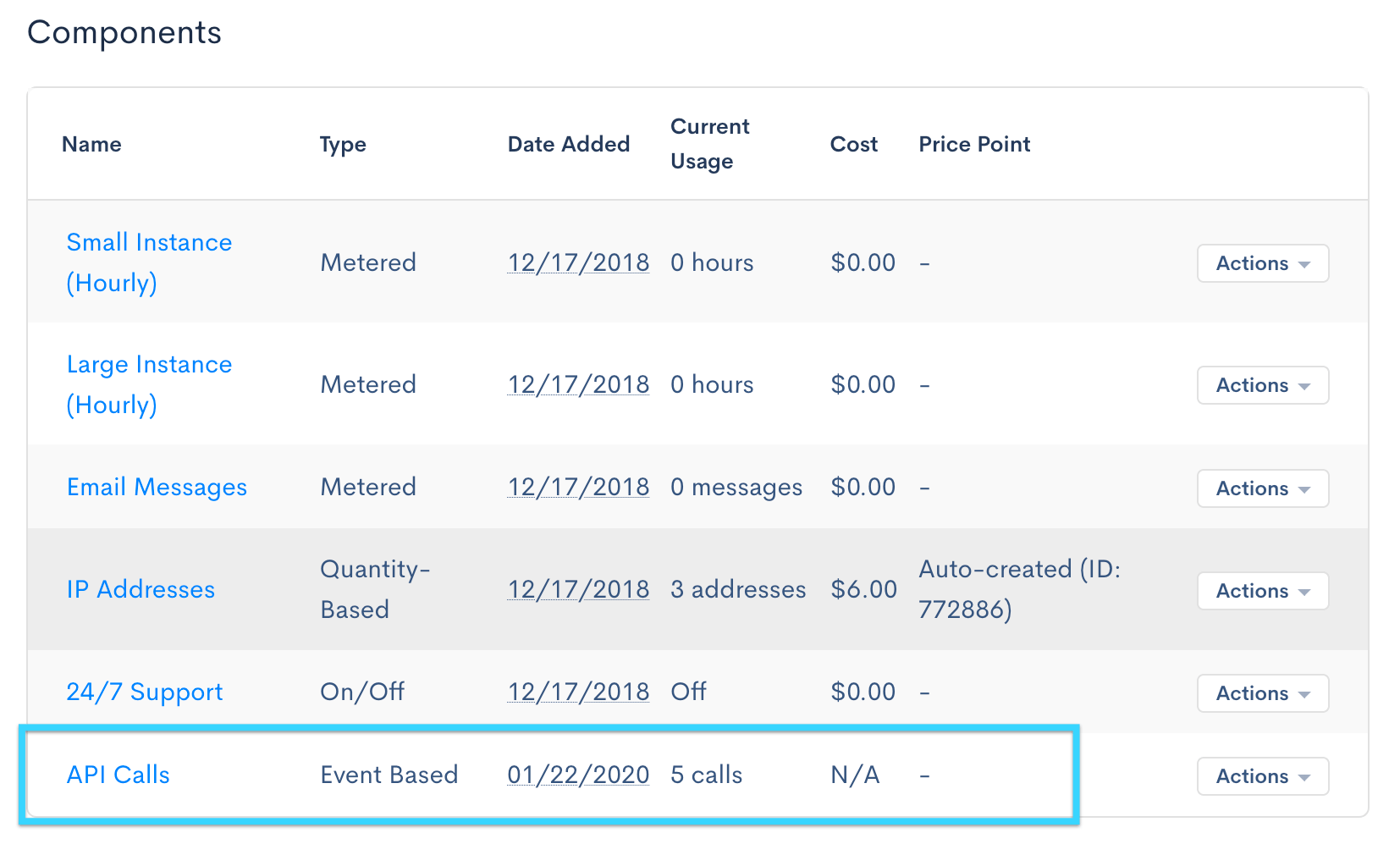Image resolution: width=1400 pixels, height=855 pixels.
Task: Open the API Calls component
Action: [118, 775]
